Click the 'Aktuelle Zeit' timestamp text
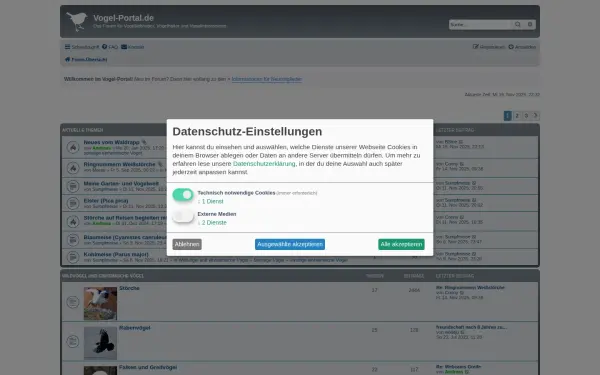This screenshot has width=600, height=375. tap(502, 95)
